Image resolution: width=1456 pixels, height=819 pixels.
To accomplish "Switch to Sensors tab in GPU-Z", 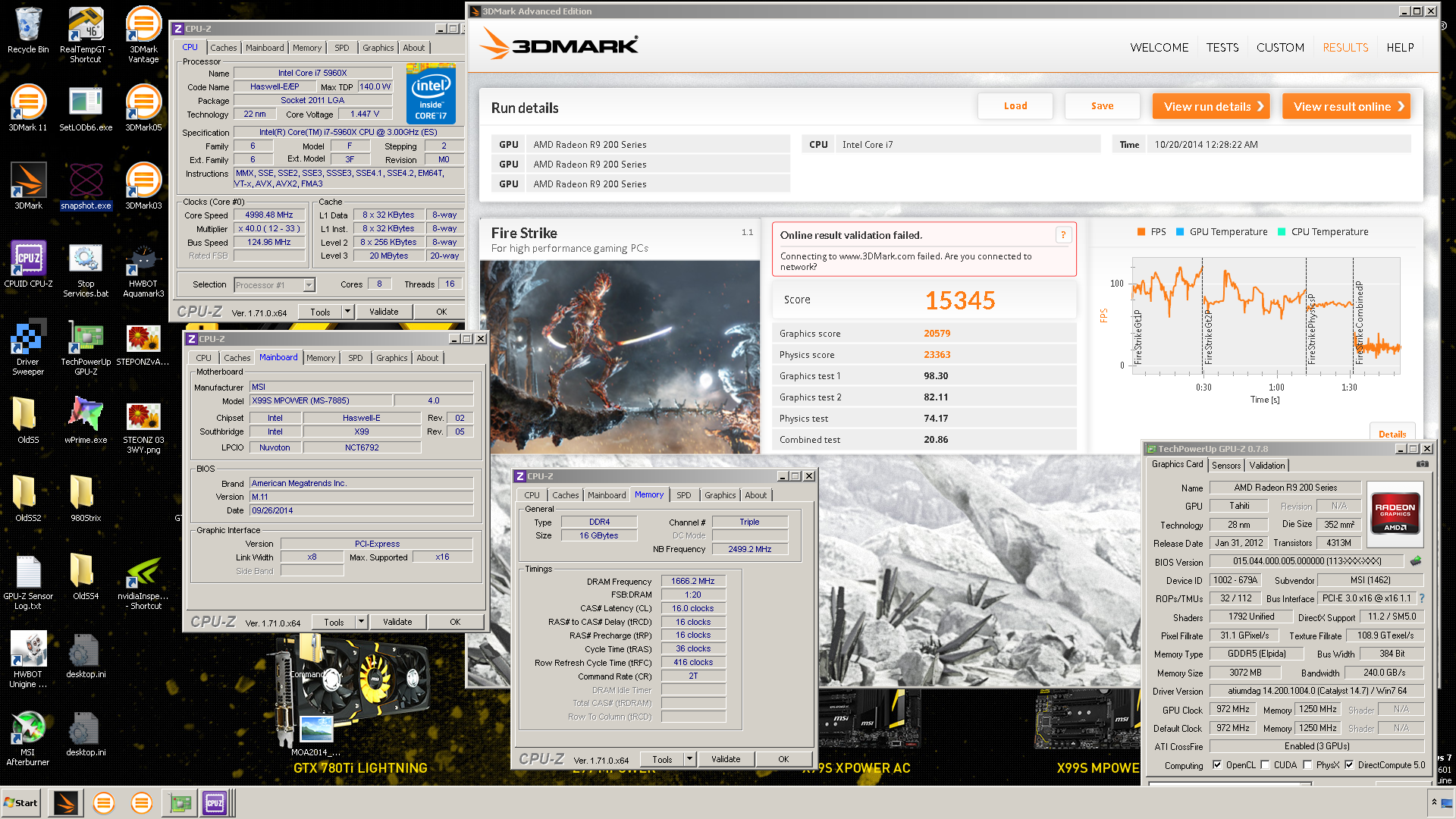I will coord(1226,466).
